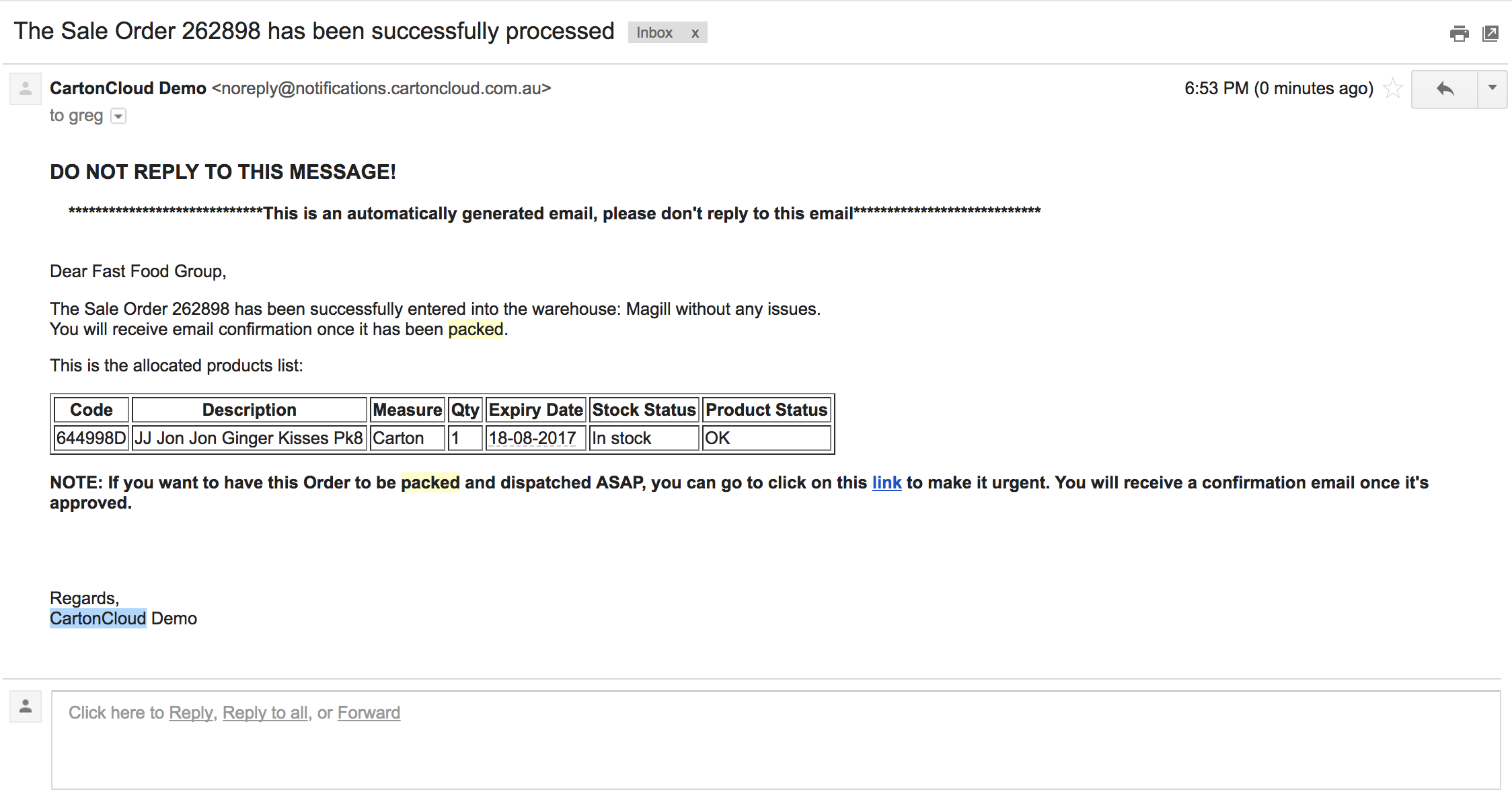This screenshot has height=802, width=1512.
Task: Choose Reply to all link
Action: 265,713
